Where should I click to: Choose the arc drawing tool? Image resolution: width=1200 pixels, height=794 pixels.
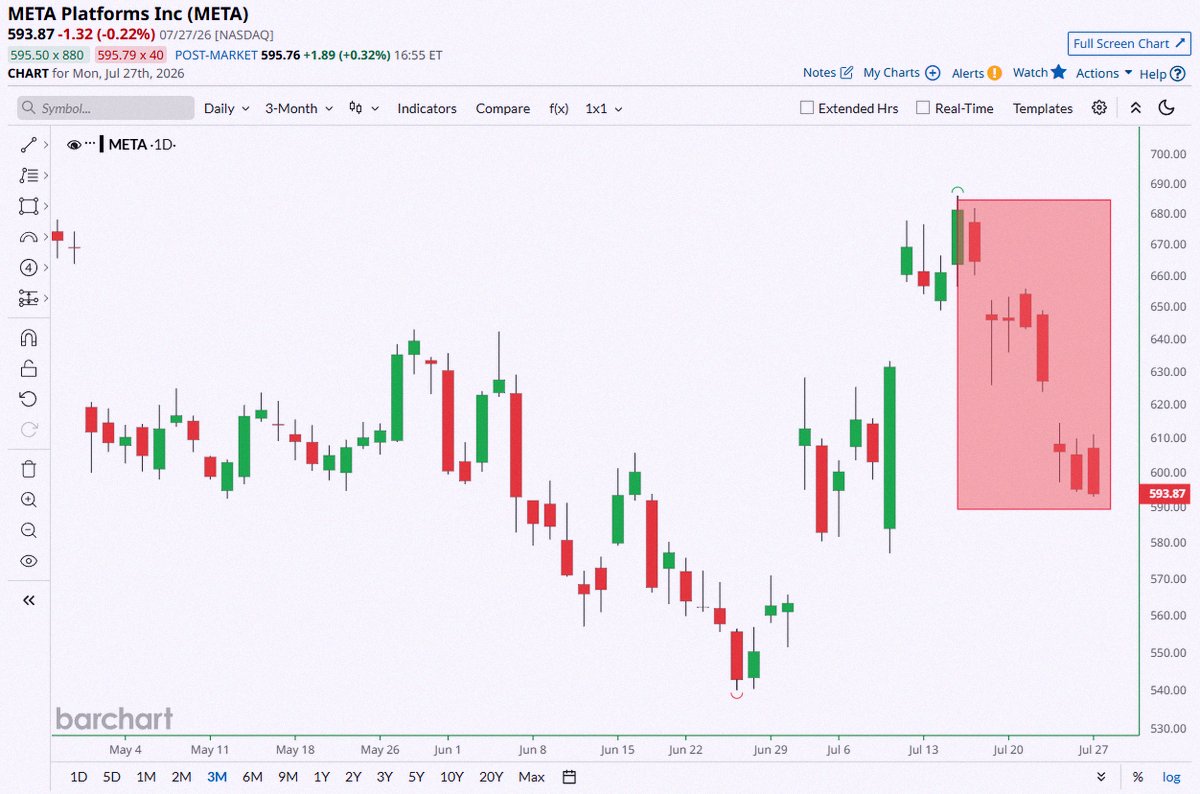point(28,237)
